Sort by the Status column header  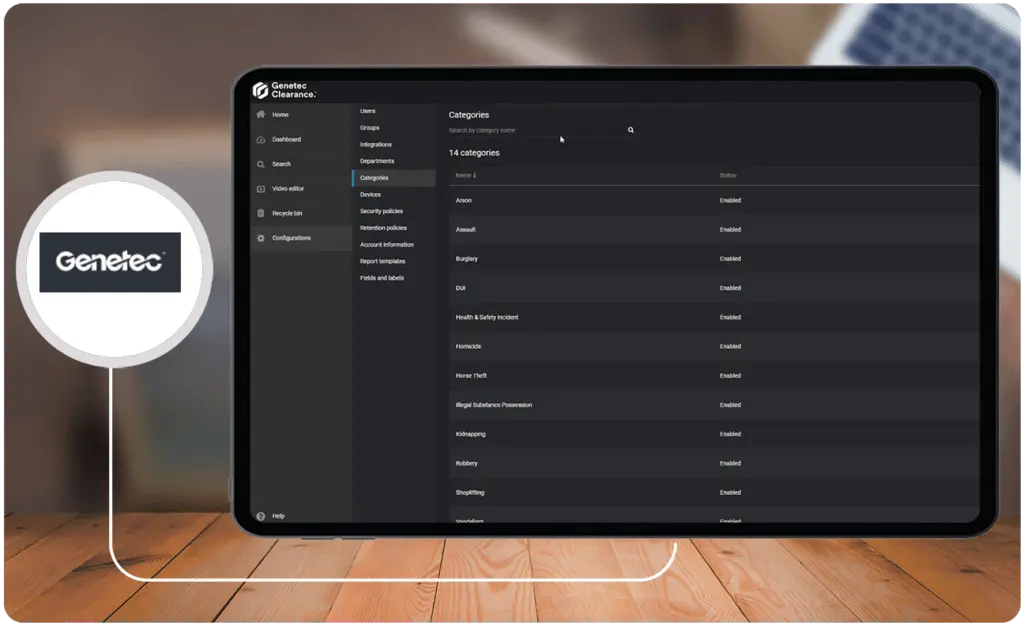tap(728, 175)
